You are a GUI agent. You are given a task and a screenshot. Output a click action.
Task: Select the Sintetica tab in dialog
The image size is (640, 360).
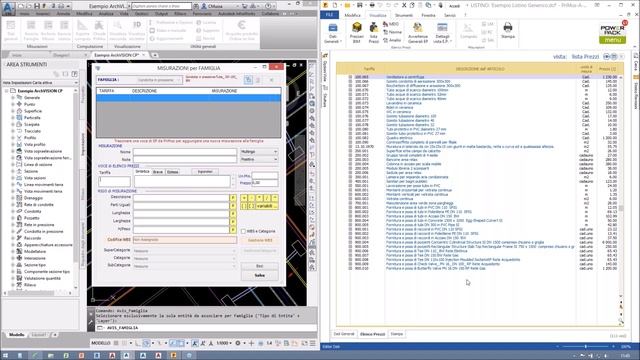(142, 172)
